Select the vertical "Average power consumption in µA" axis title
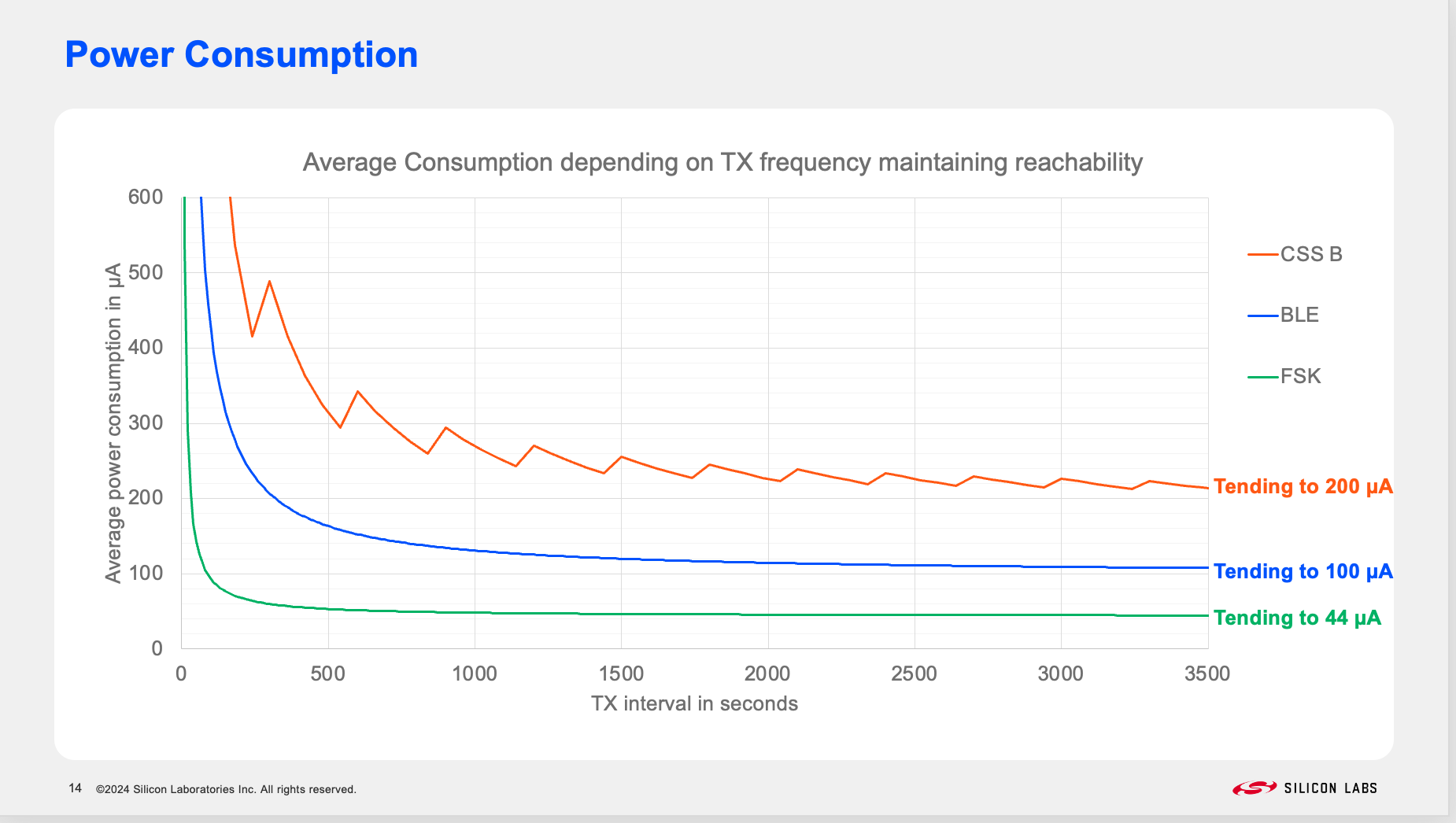Viewport: 1456px width, 823px height. 114,423
